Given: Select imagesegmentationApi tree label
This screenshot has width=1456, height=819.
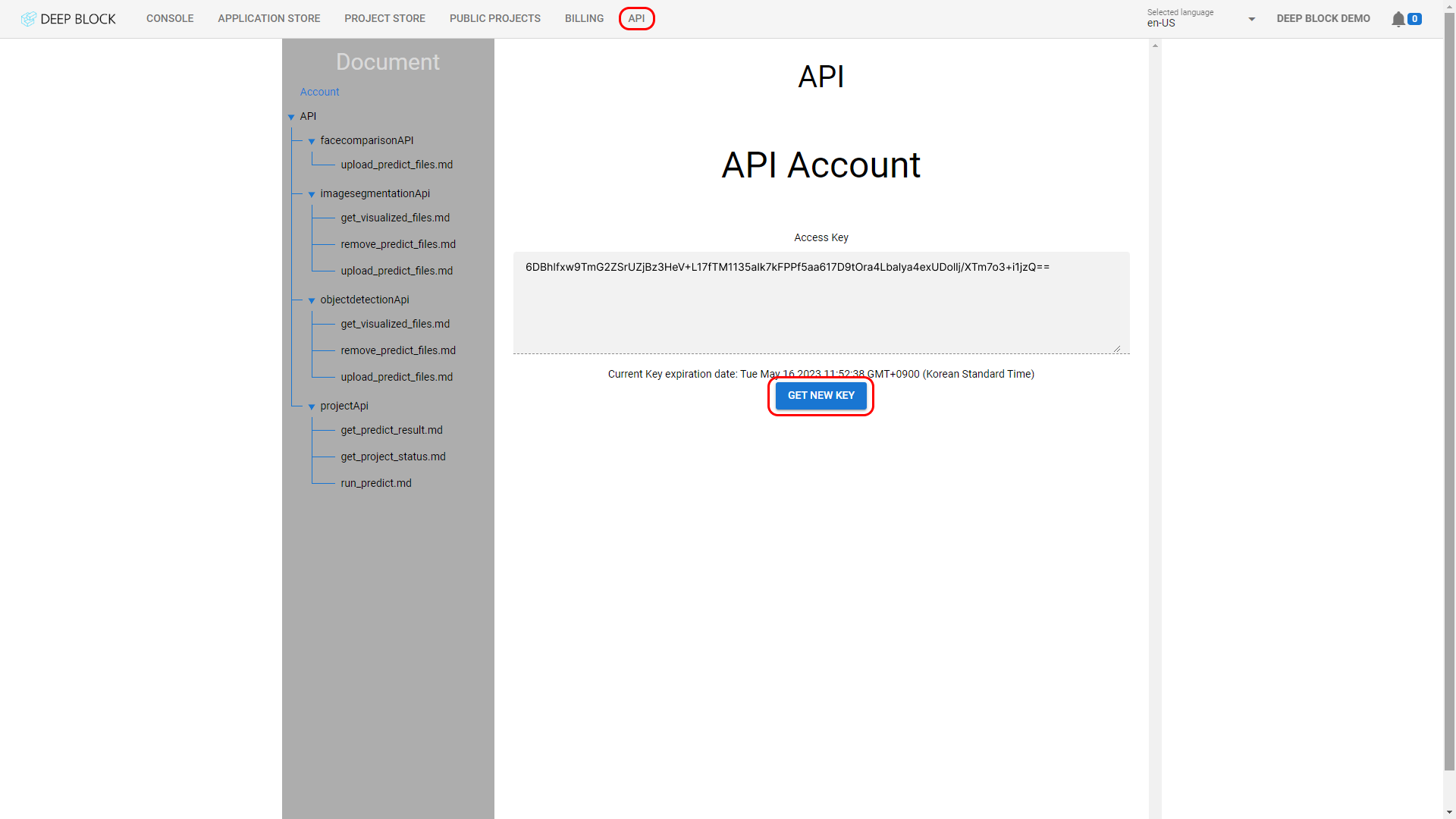Looking at the screenshot, I should click(x=375, y=193).
